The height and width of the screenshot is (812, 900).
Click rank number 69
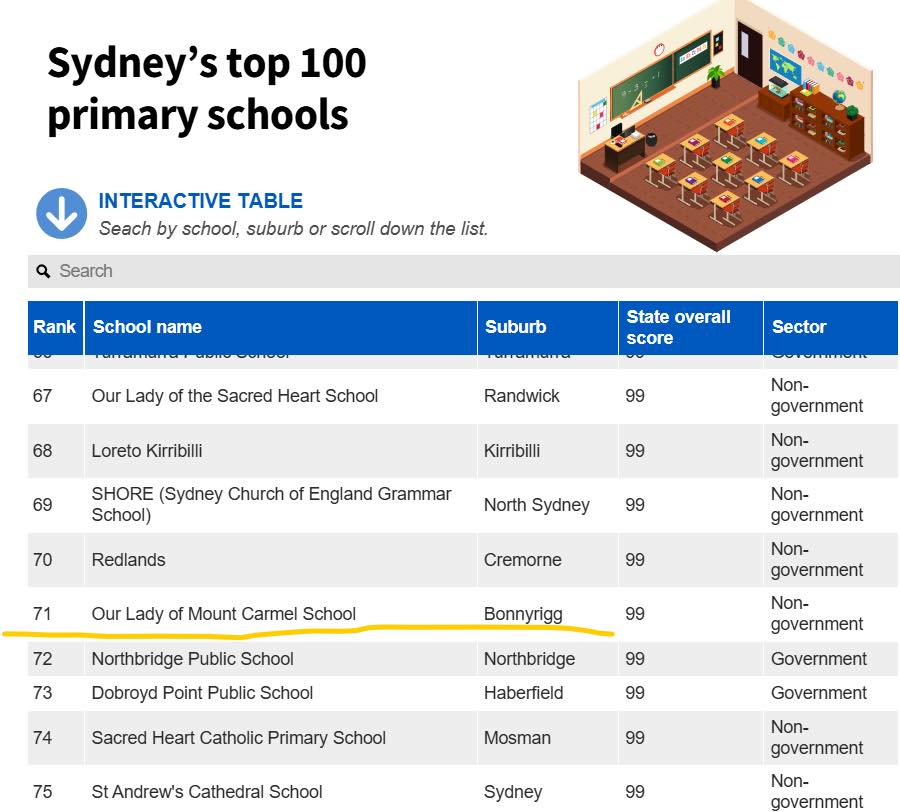[42, 505]
